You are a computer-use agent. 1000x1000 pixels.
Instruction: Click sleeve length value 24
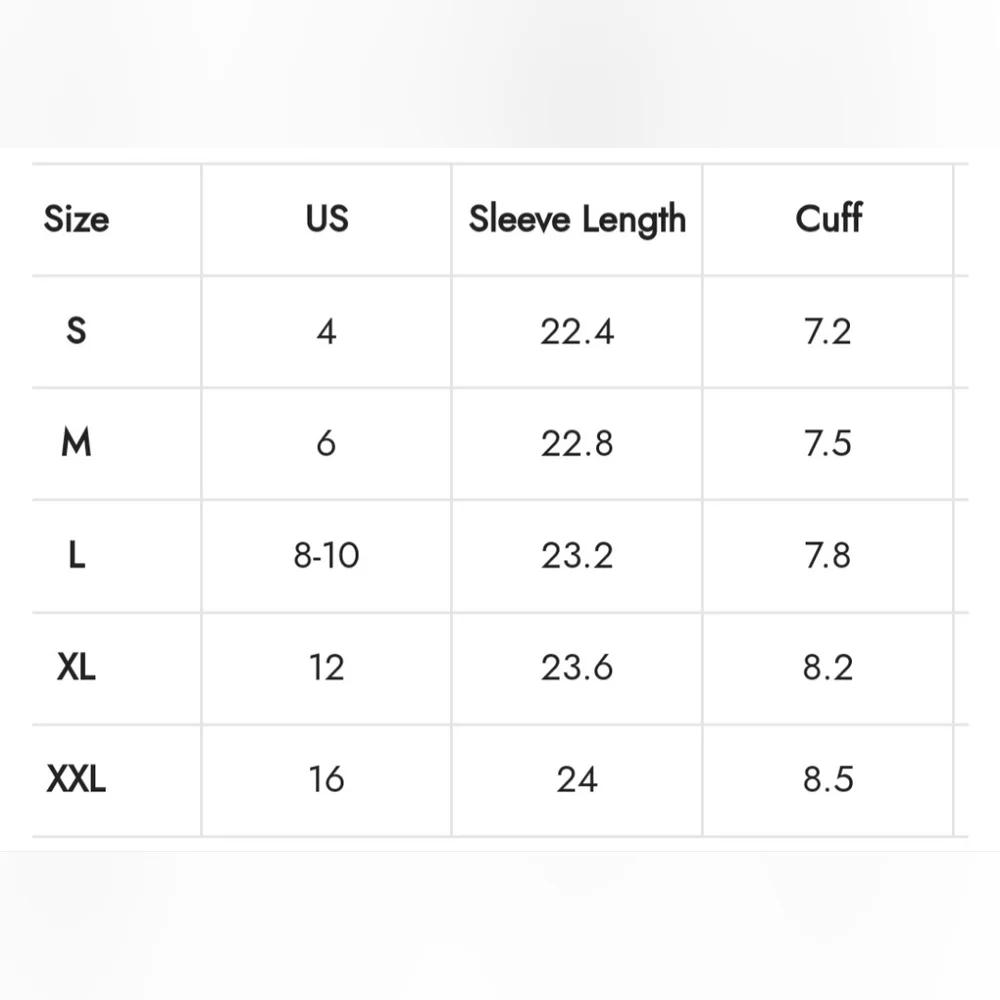(577, 779)
